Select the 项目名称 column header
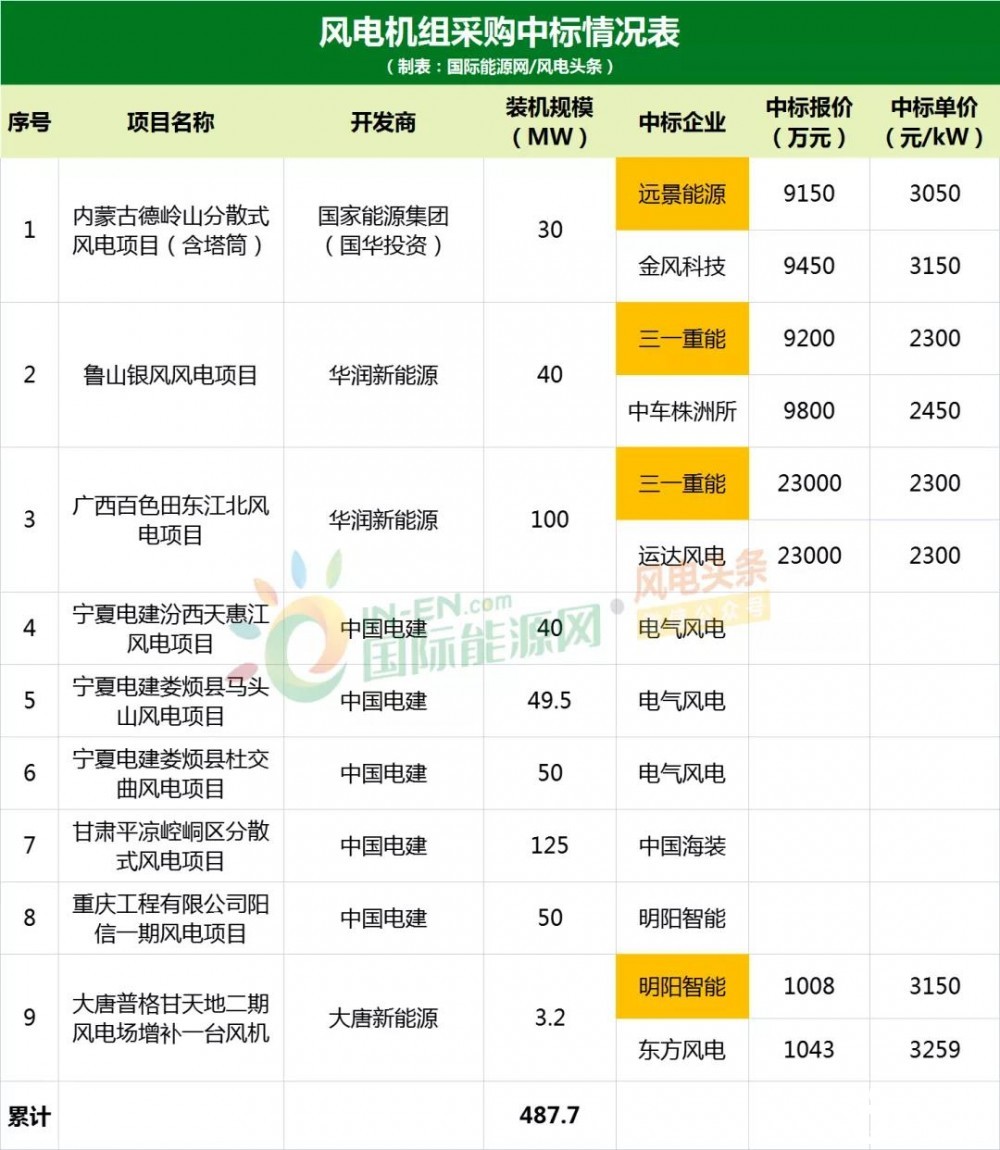The height and width of the screenshot is (1150, 1000). pos(170,122)
